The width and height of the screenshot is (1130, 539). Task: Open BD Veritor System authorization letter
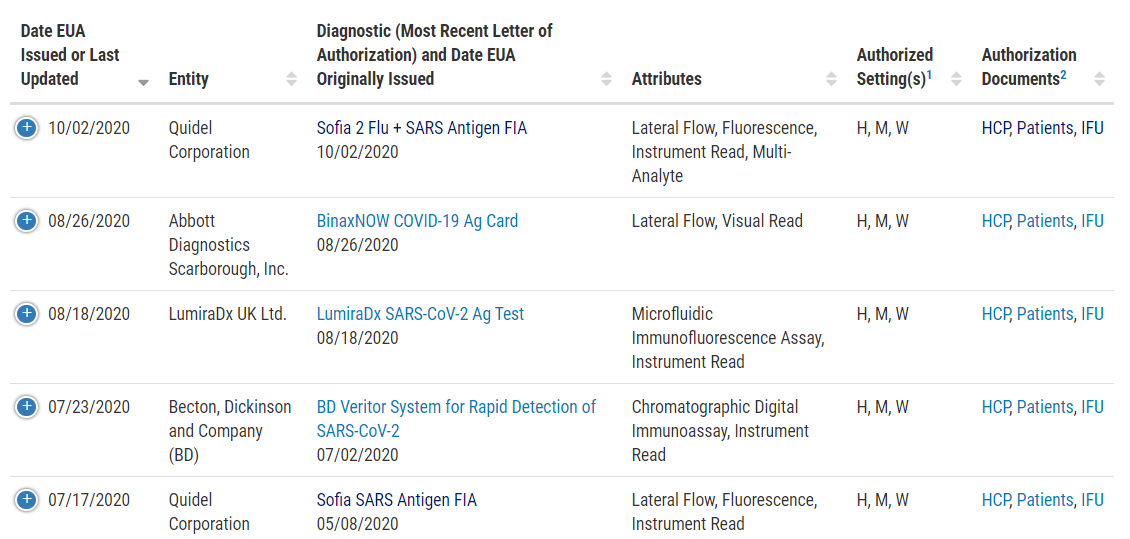(456, 419)
